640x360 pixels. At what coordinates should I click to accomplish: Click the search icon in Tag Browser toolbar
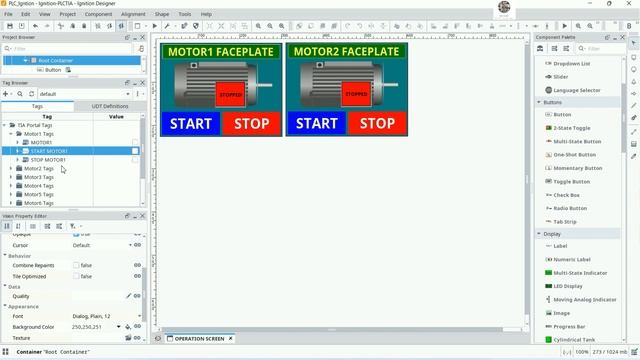coord(20,94)
